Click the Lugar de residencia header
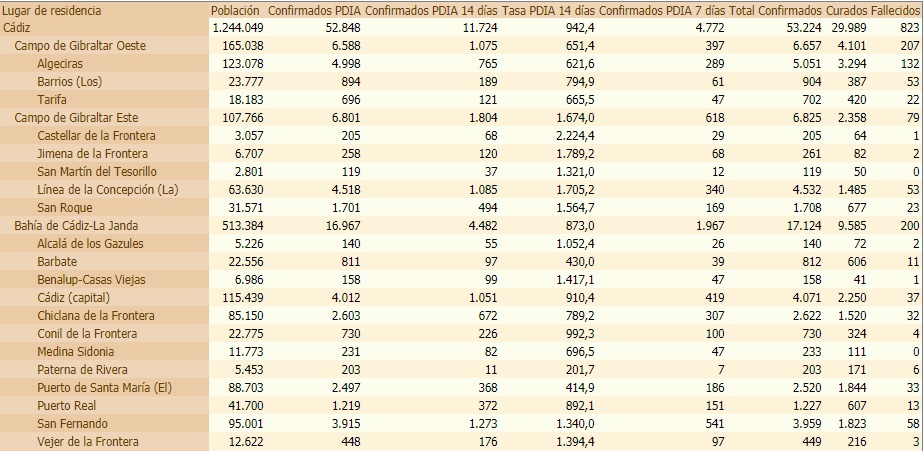Image resolution: width=924 pixels, height=451 pixels. [52, 10]
